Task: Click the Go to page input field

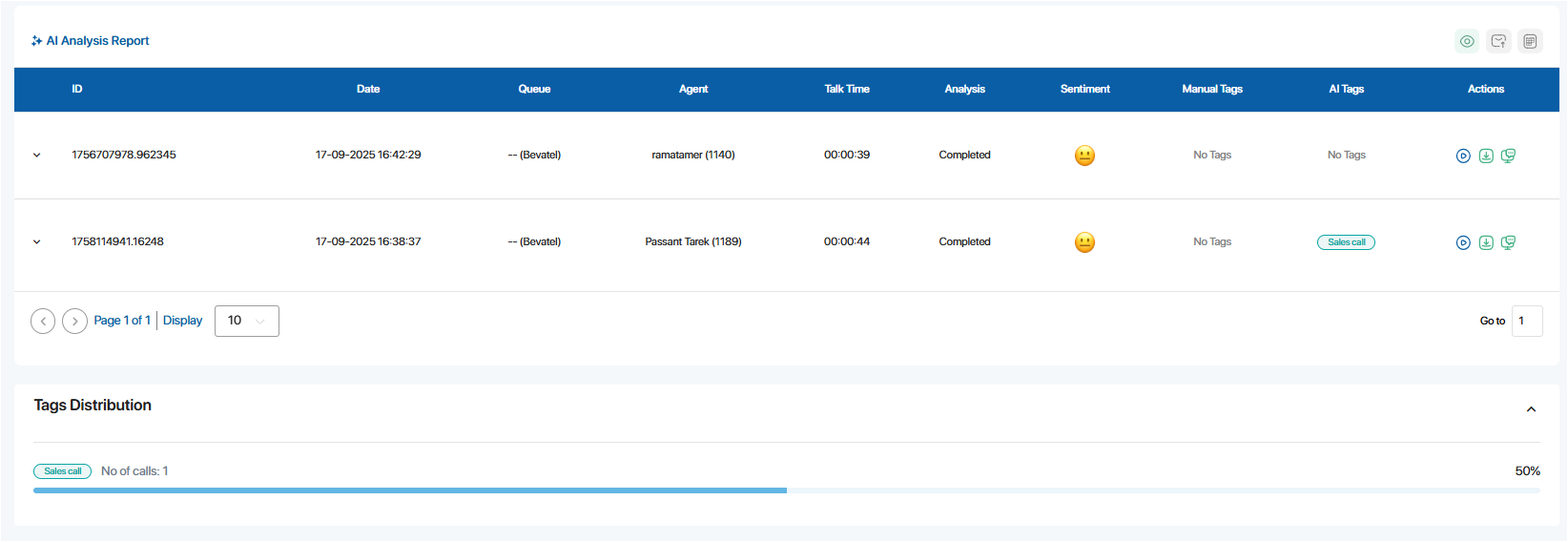Action: (1526, 321)
